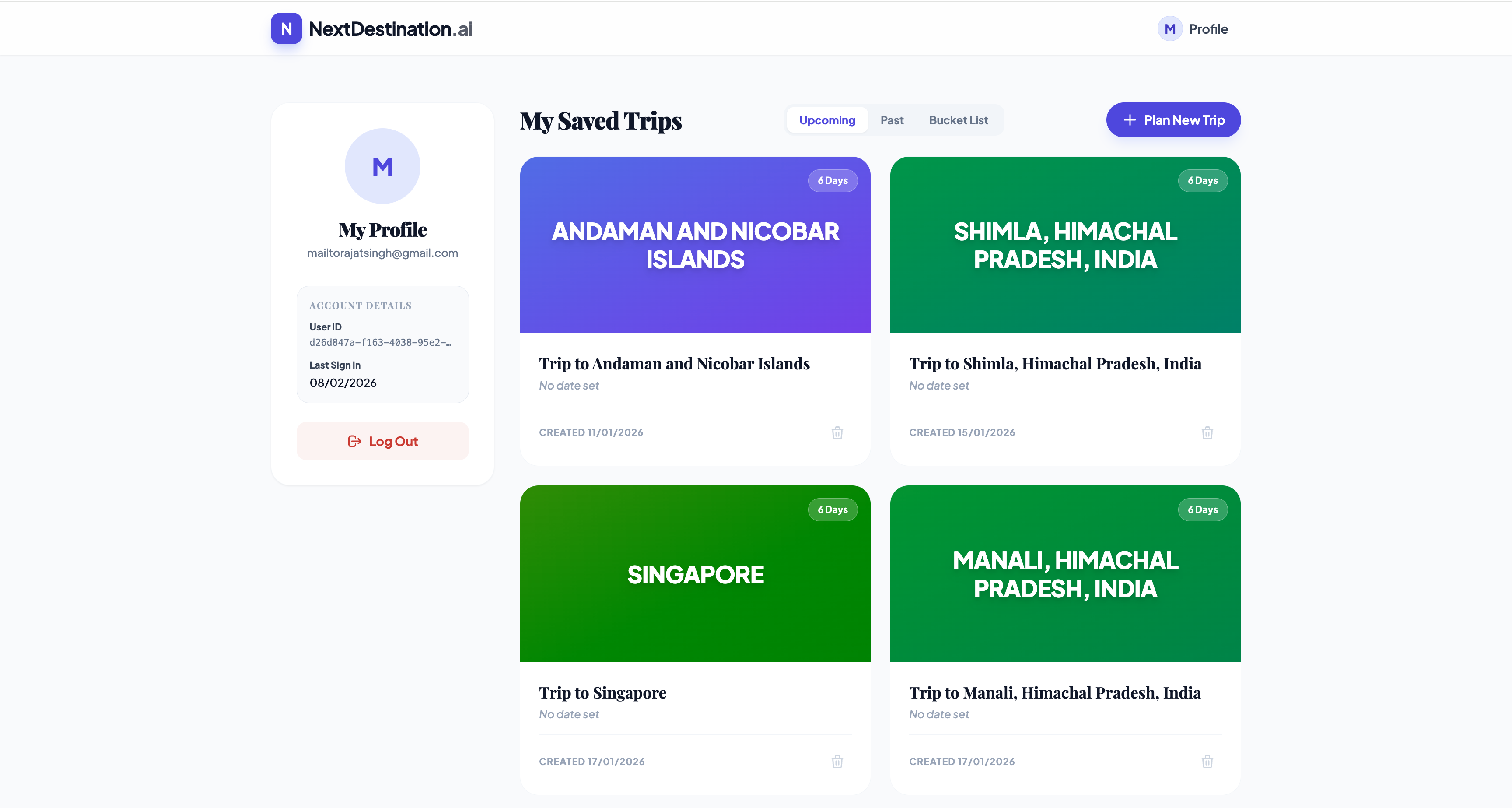Open the Shimla, Himachal Pradesh green banner
Screen dimensions: 1512x808
coord(1065,245)
